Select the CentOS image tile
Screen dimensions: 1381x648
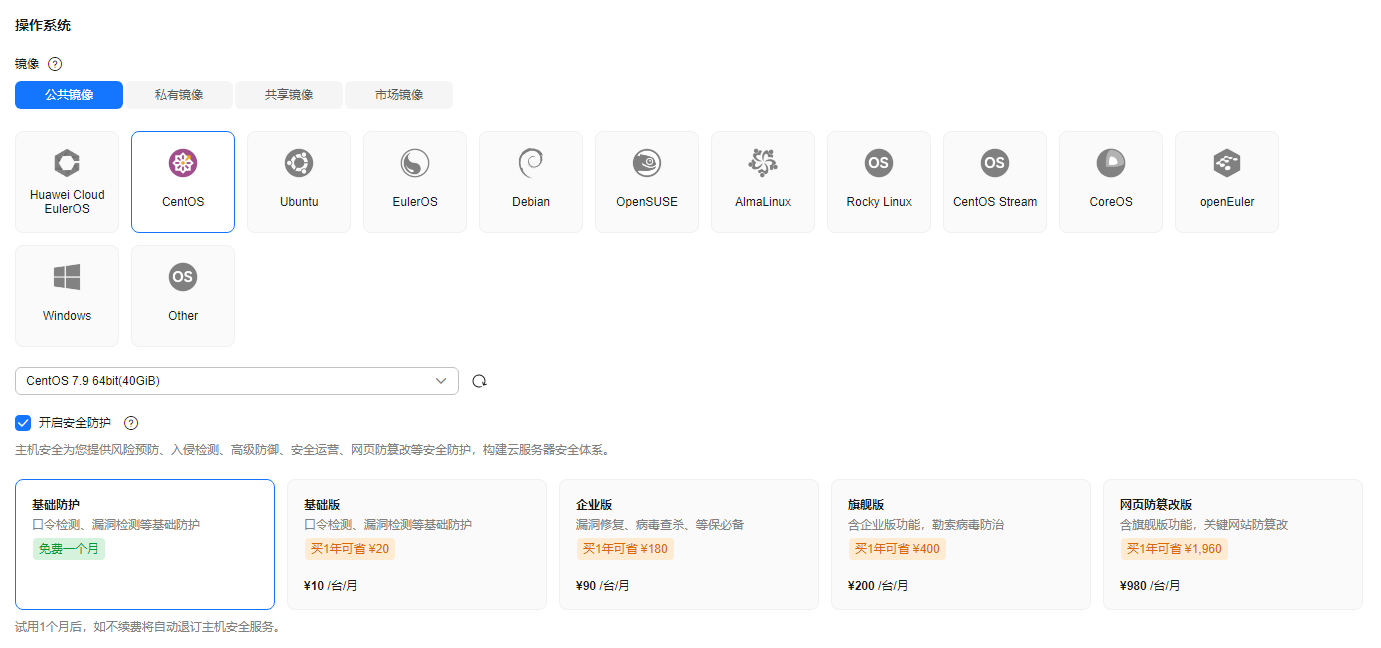point(183,182)
